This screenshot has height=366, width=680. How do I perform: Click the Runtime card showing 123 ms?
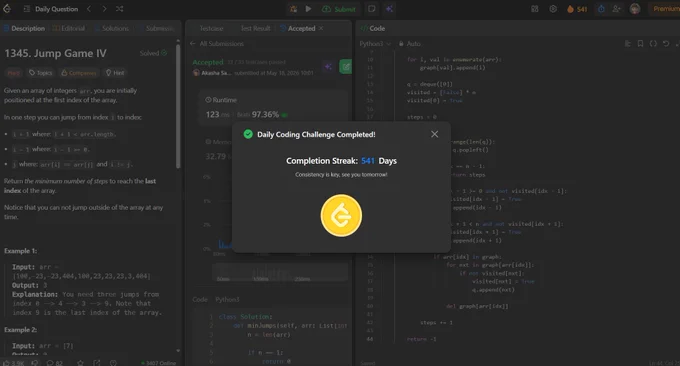pos(274,108)
